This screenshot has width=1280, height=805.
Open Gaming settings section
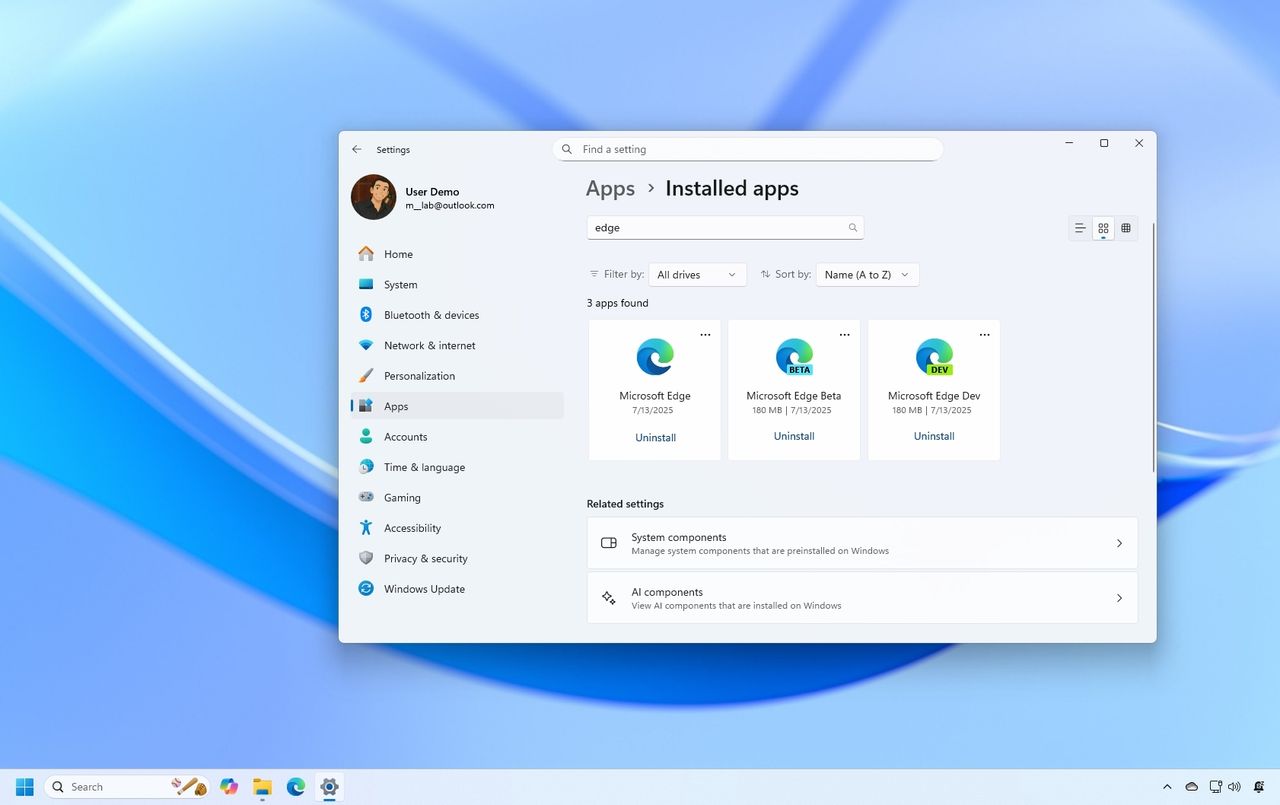click(457, 498)
